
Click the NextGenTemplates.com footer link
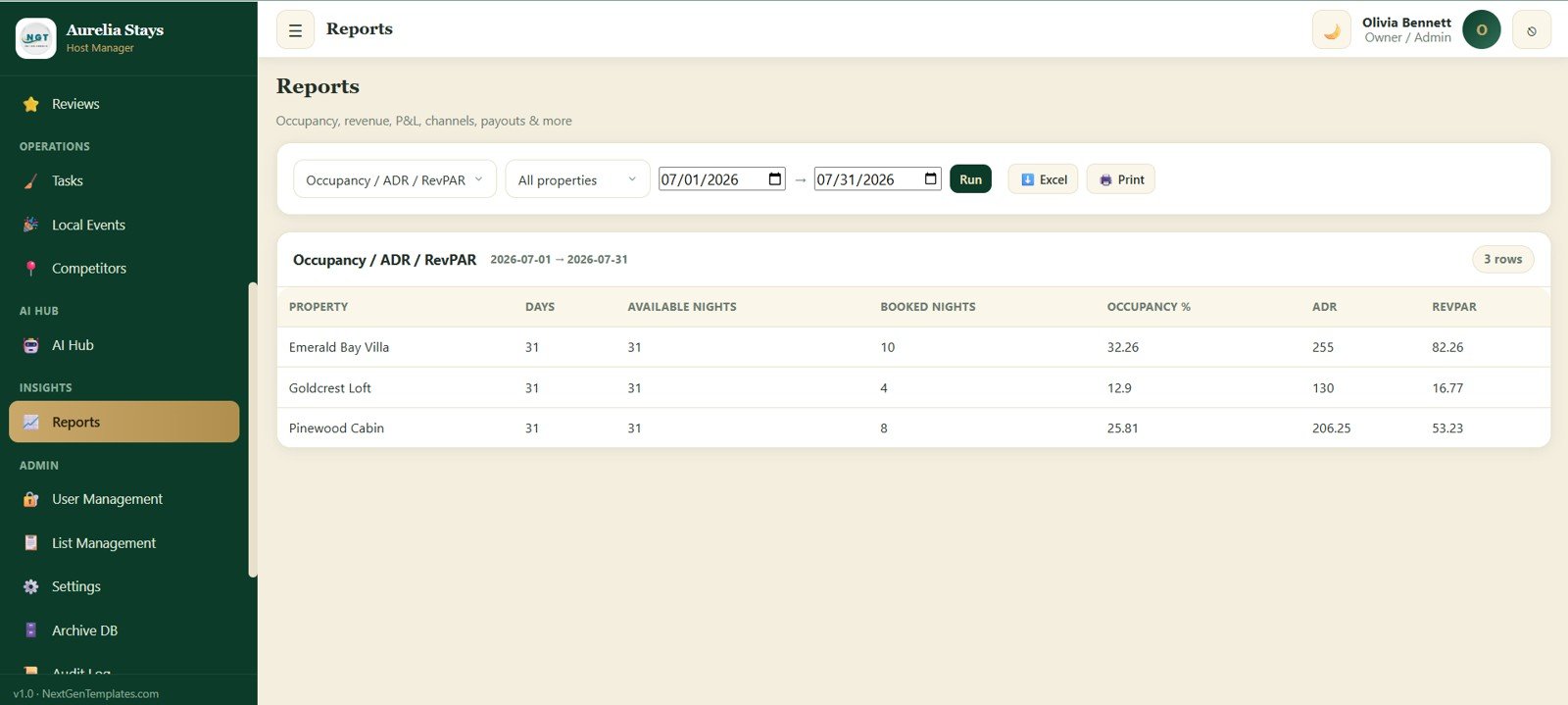click(x=100, y=693)
